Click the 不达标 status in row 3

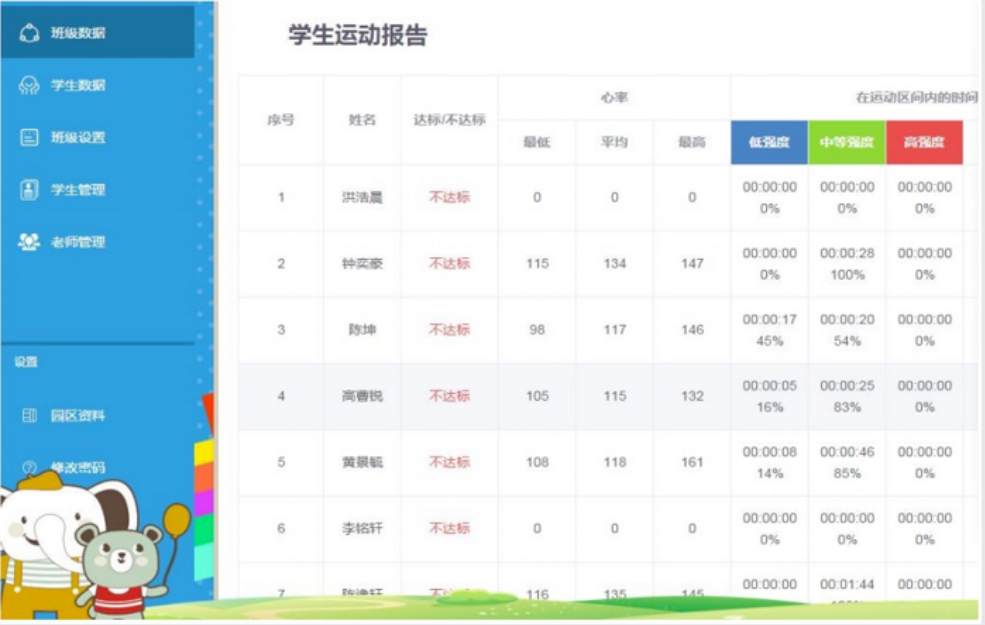pos(449,330)
